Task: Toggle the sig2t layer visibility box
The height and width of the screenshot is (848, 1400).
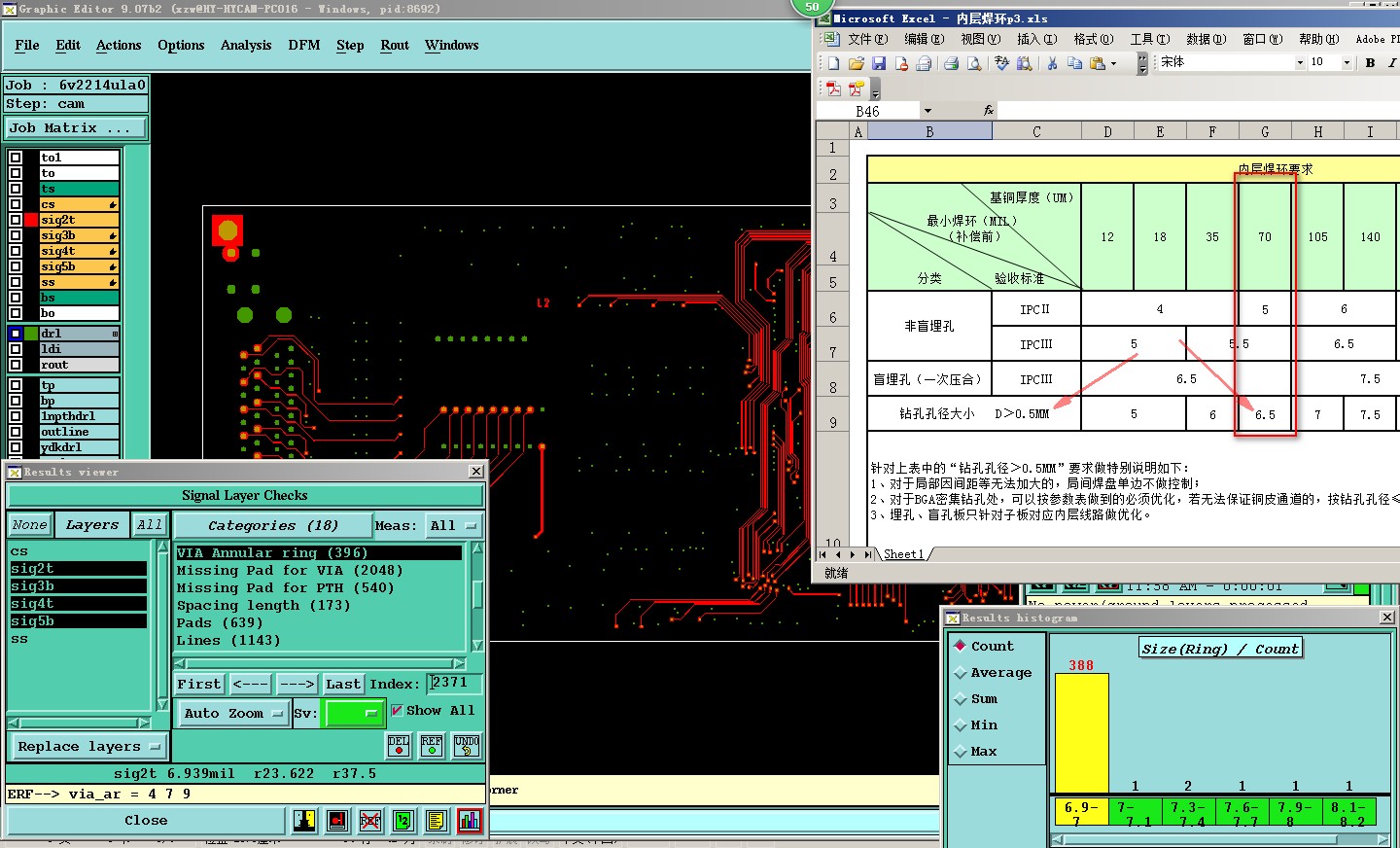Action: [16, 220]
